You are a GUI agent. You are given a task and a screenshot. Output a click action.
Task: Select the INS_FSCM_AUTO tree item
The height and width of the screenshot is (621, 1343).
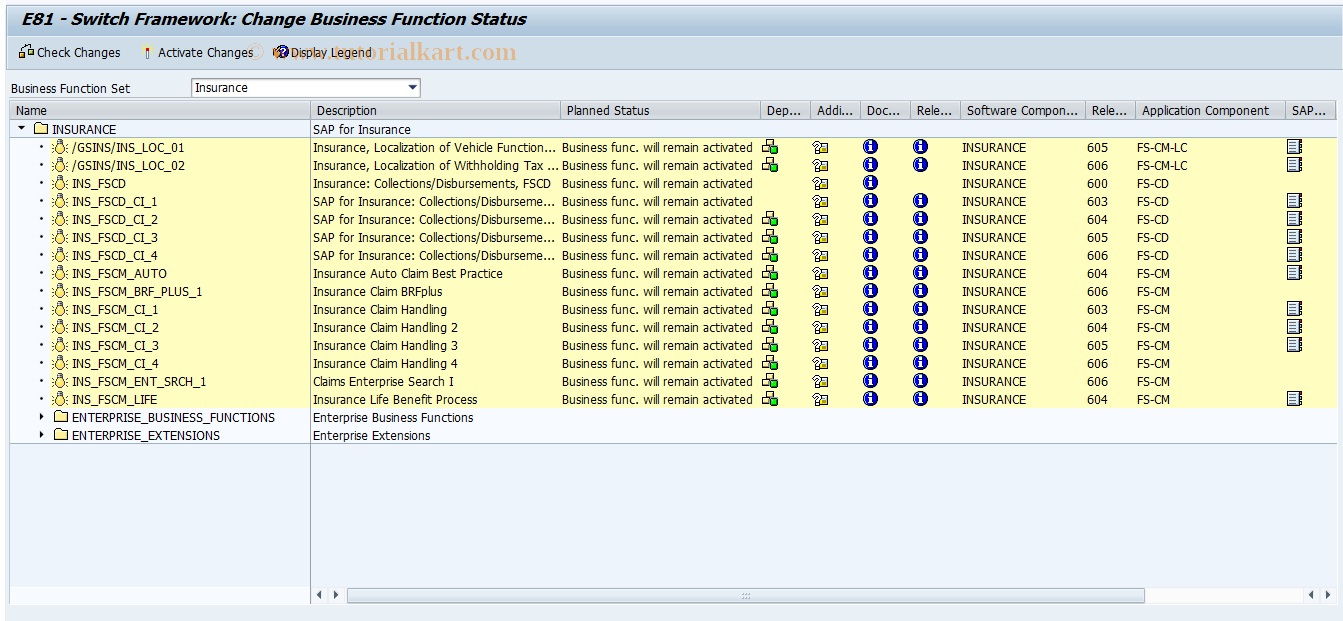(119, 273)
